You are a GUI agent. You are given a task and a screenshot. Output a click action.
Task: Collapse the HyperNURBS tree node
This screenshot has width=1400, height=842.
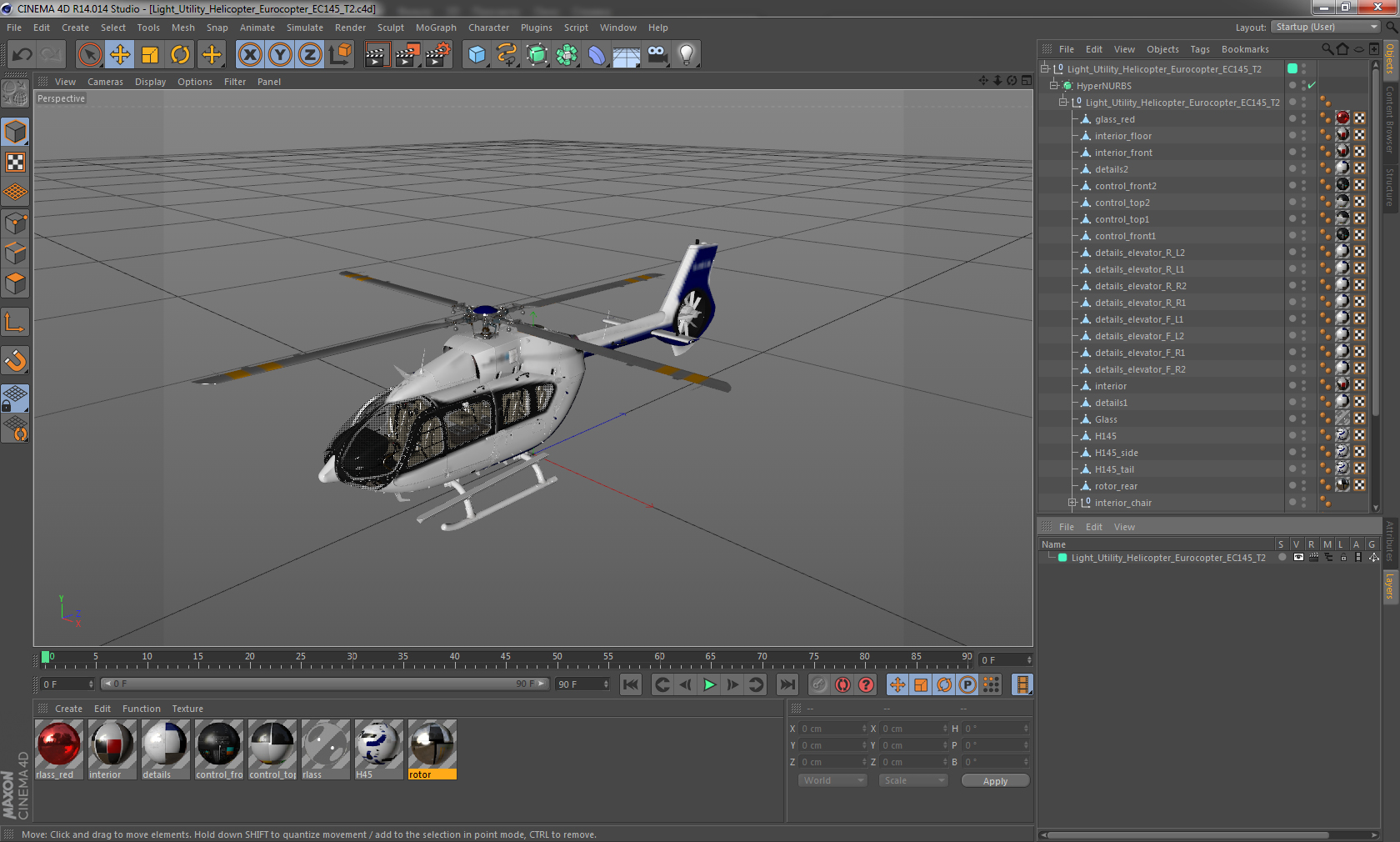pyautogui.click(x=1054, y=85)
